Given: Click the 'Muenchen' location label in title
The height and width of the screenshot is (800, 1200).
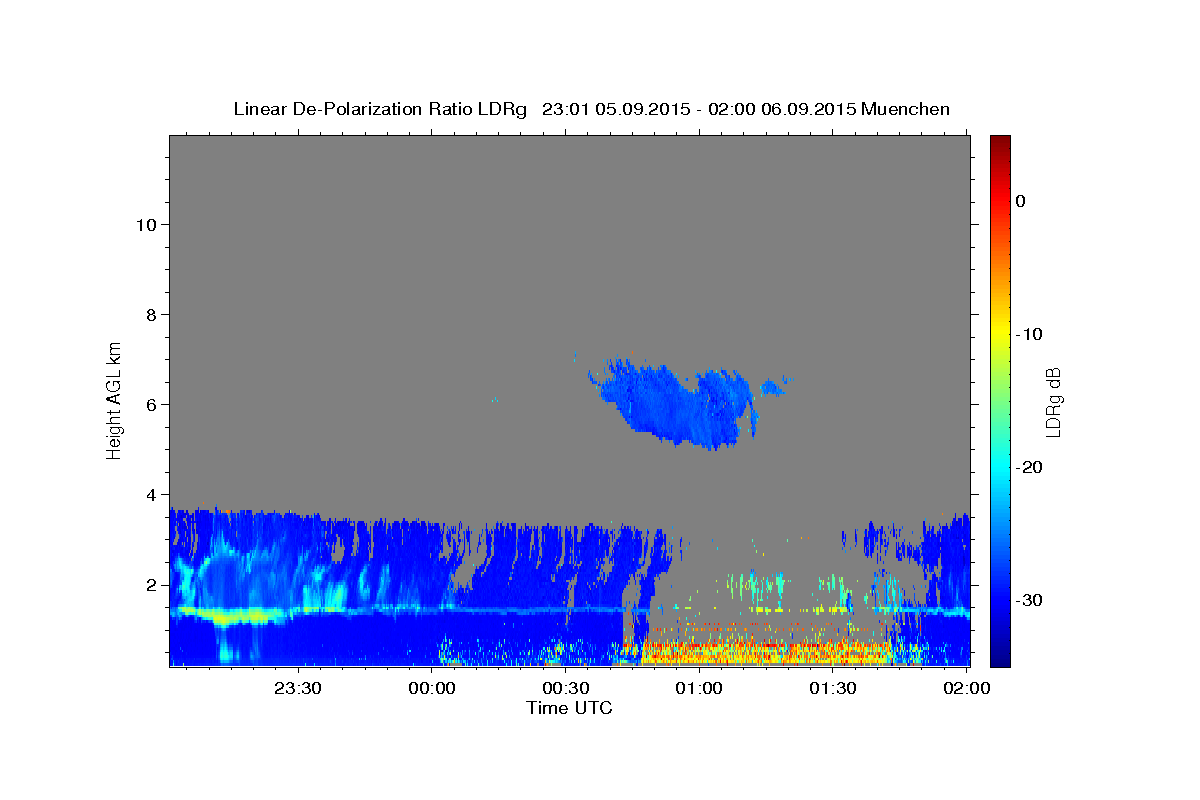Looking at the screenshot, I should (x=906, y=109).
